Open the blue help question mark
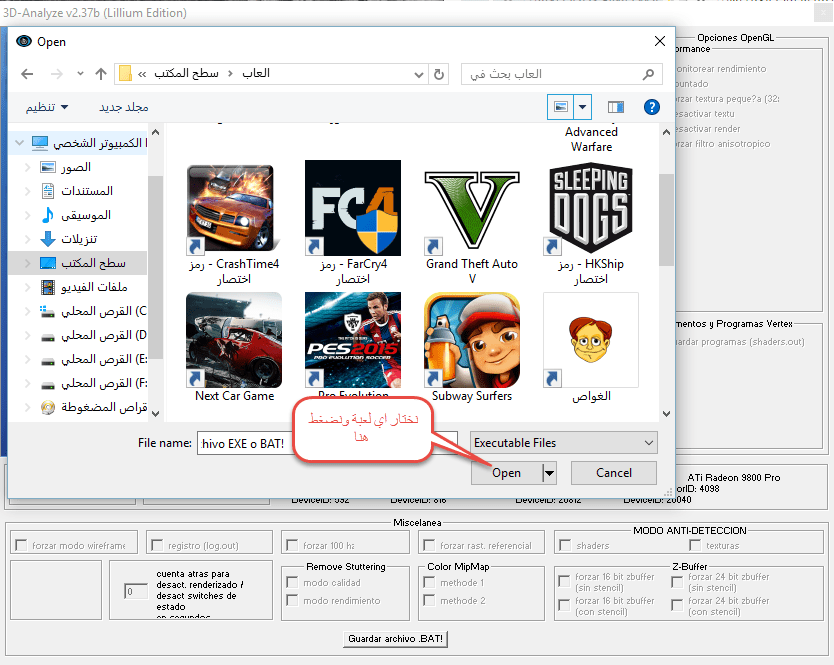This screenshot has width=834, height=665. pyautogui.click(x=652, y=107)
